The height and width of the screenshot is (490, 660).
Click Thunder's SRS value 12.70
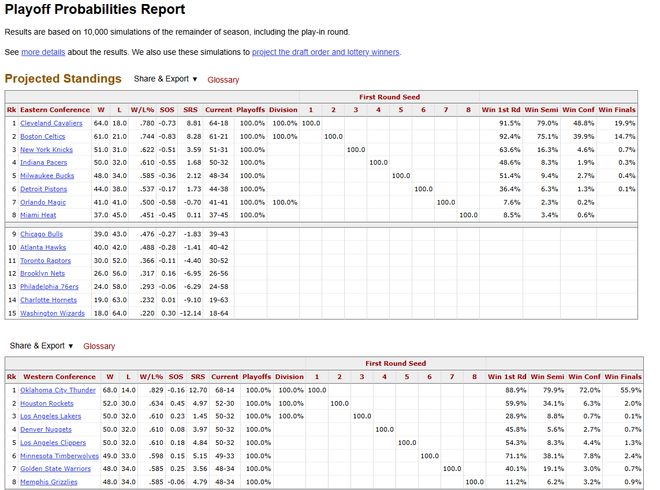[x=198, y=390]
